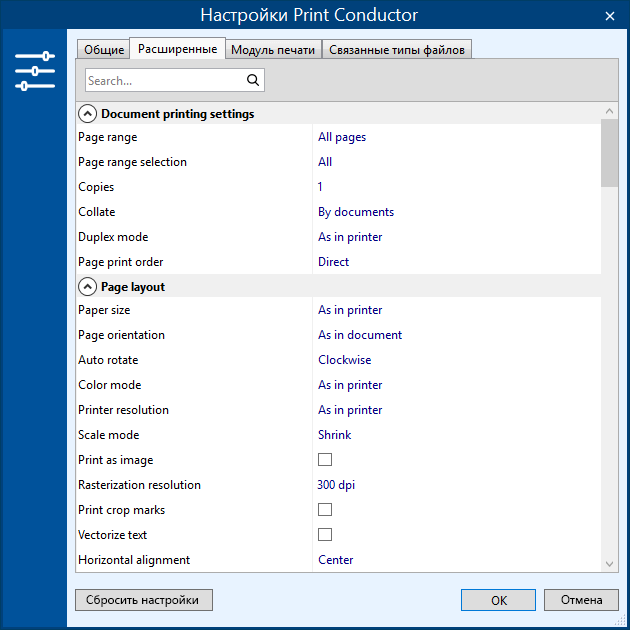Select the Расширенные tab
Viewport: 630px width, 630px height.
(178, 49)
